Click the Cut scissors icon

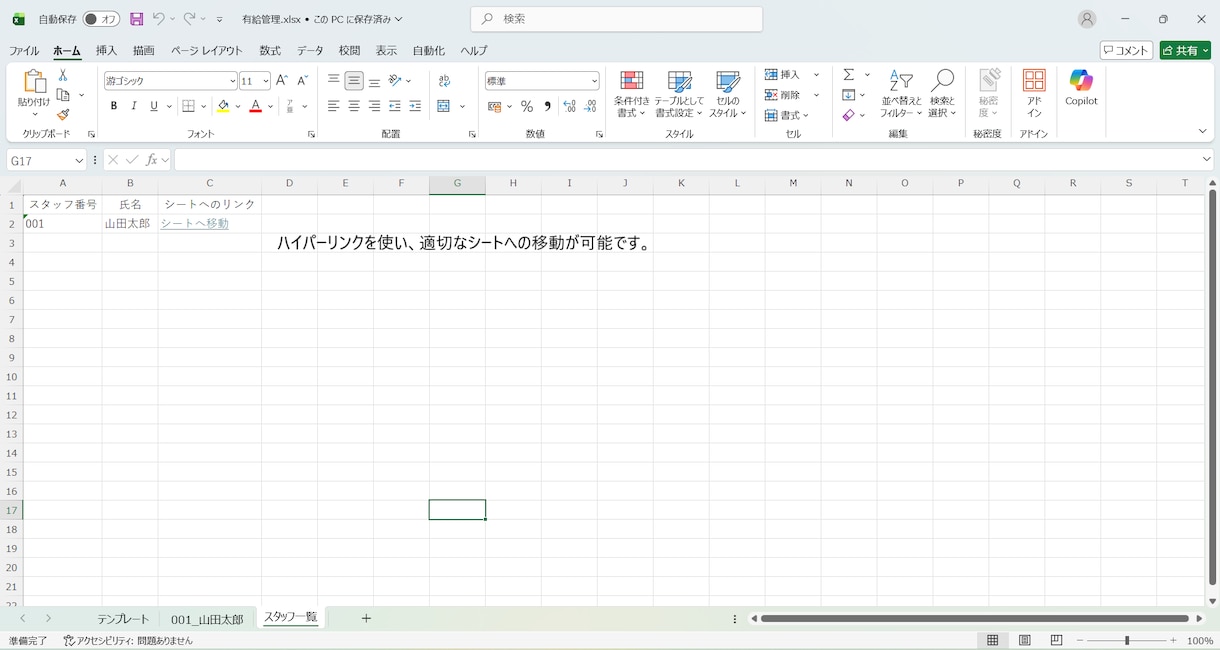(x=63, y=76)
